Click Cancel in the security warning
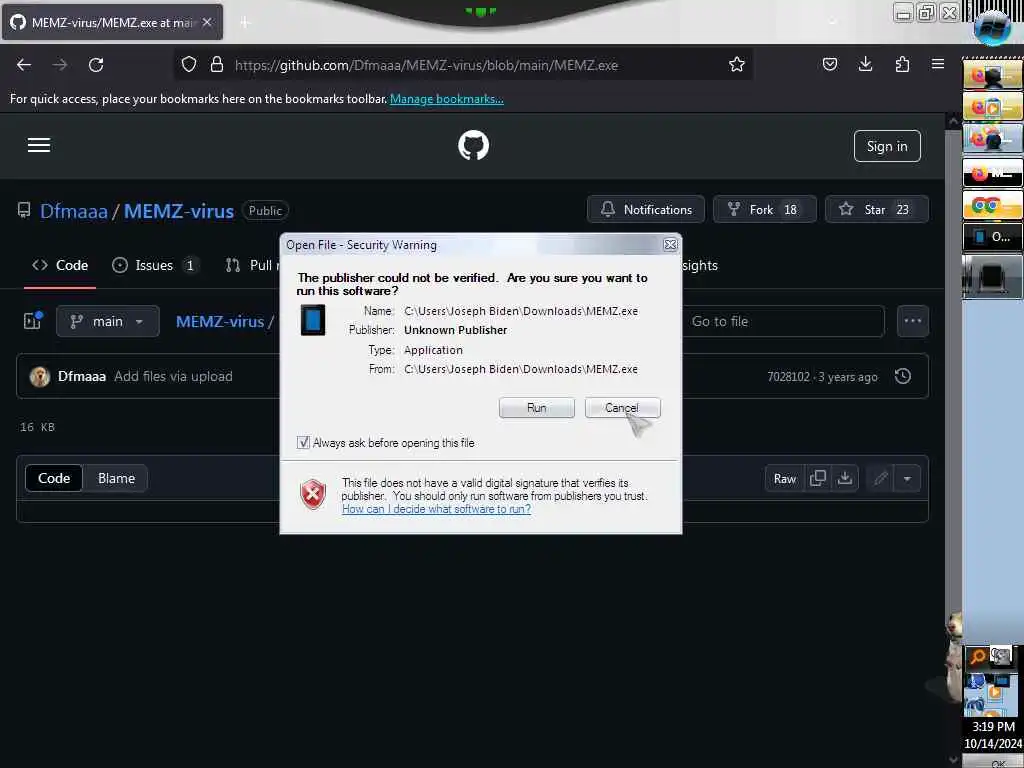Image resolution: width=1024 pixels, height=768 pixels. (622, 408)
